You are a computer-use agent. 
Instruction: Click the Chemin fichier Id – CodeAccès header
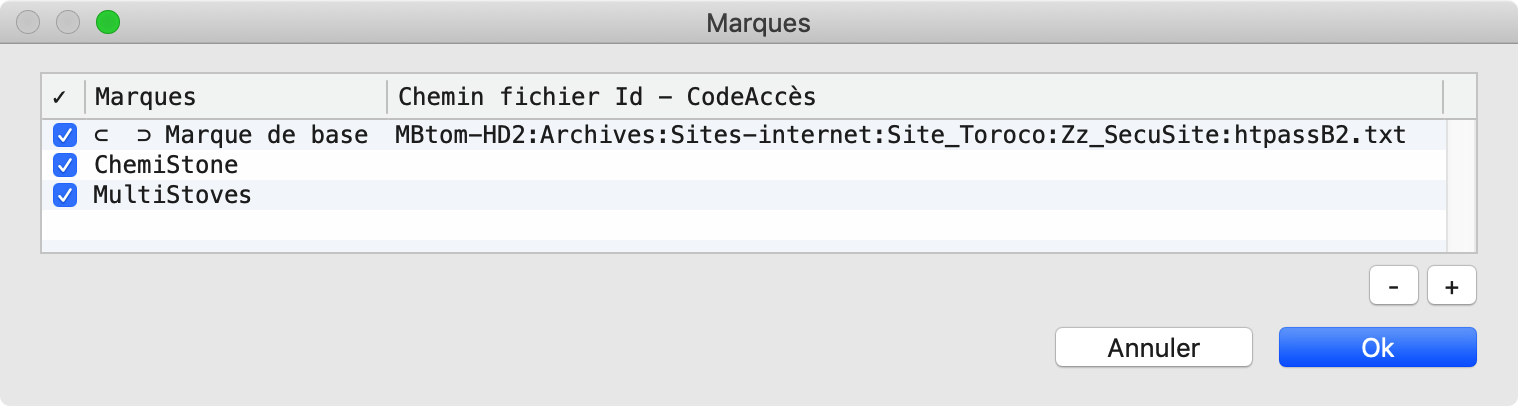point(914,97)
